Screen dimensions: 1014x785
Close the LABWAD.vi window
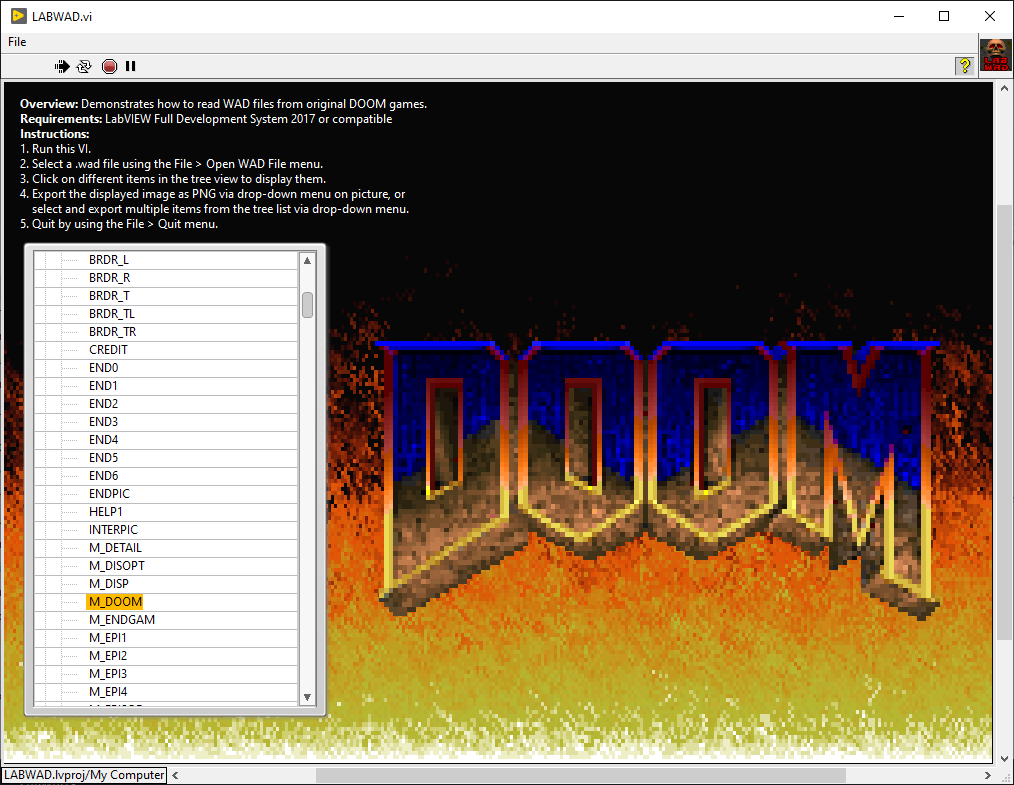989,16
